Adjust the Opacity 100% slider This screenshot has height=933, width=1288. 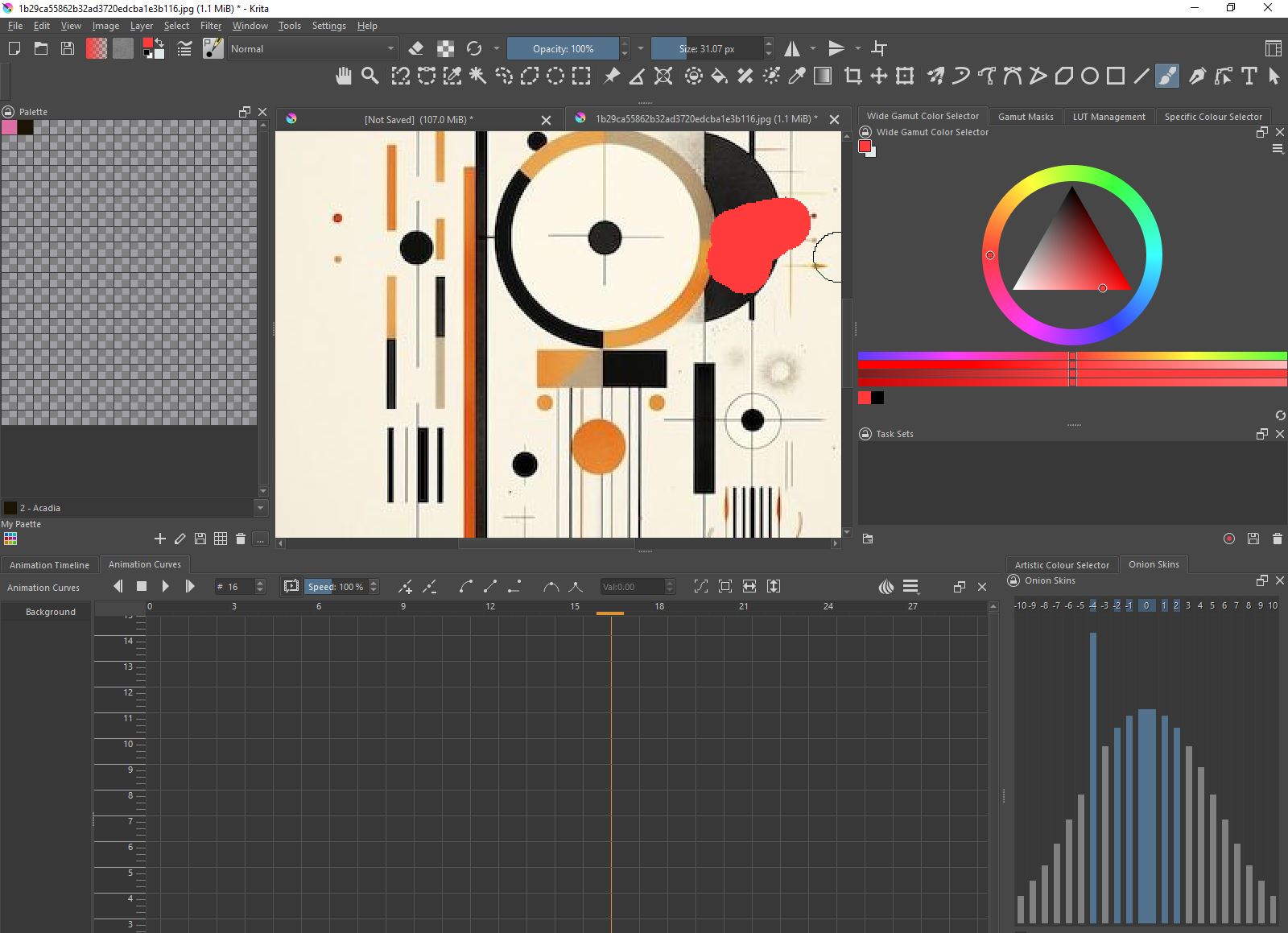click(563, 49)
